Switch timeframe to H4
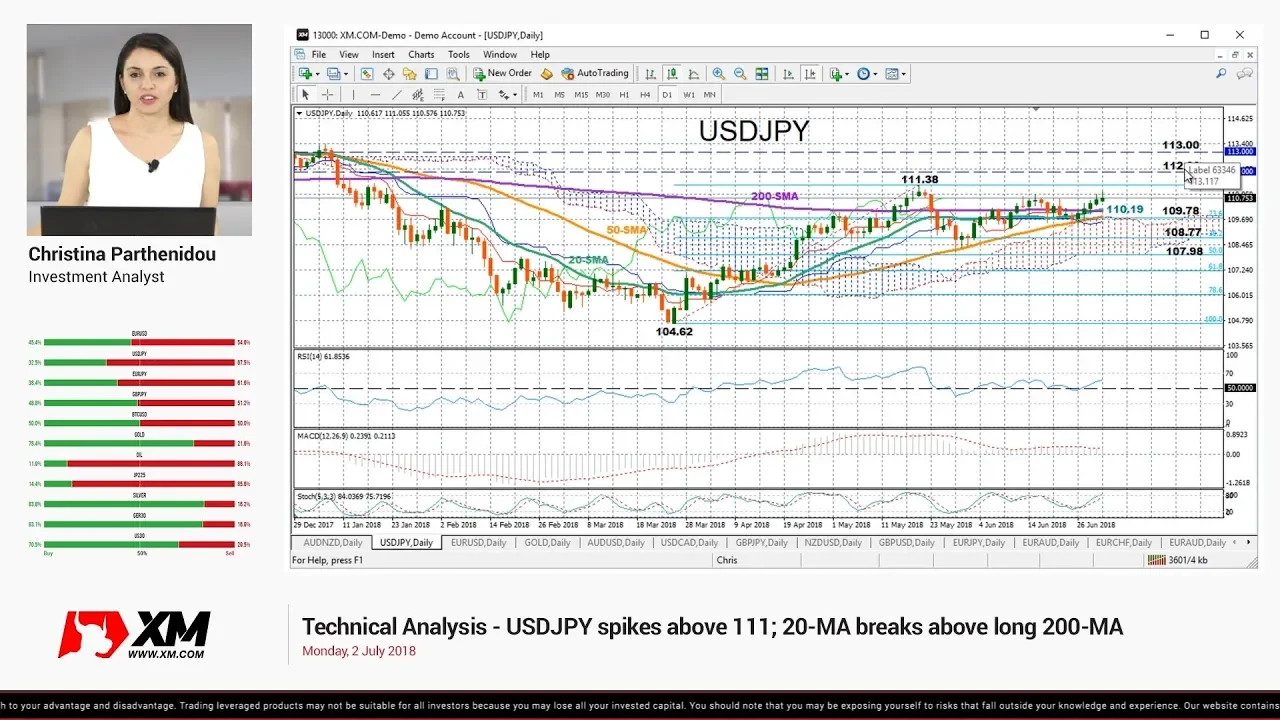The width and height of the screenshot is (1280, 720). pyautogui.click(x=645, y=95)
